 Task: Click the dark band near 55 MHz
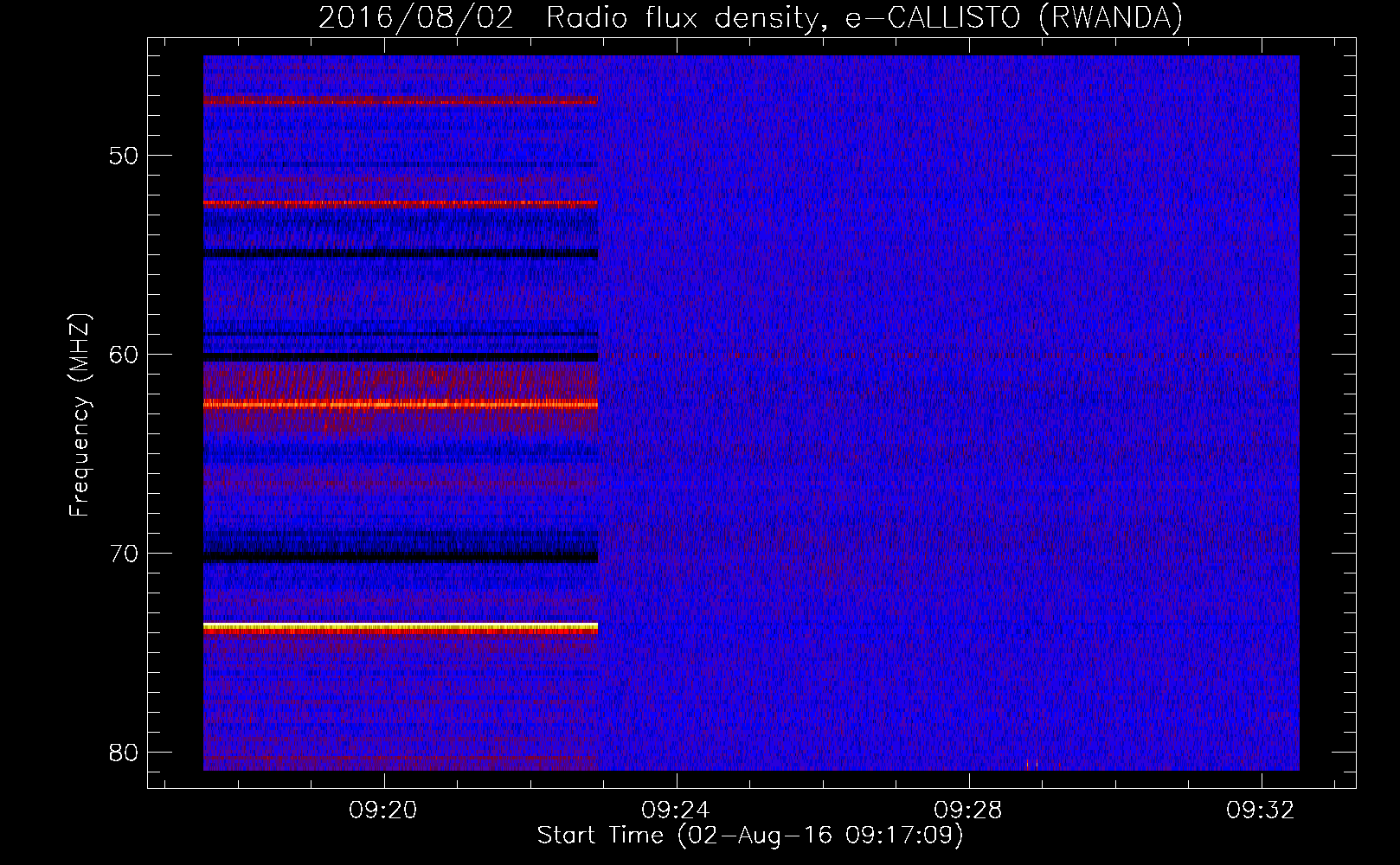coord(401,253)
